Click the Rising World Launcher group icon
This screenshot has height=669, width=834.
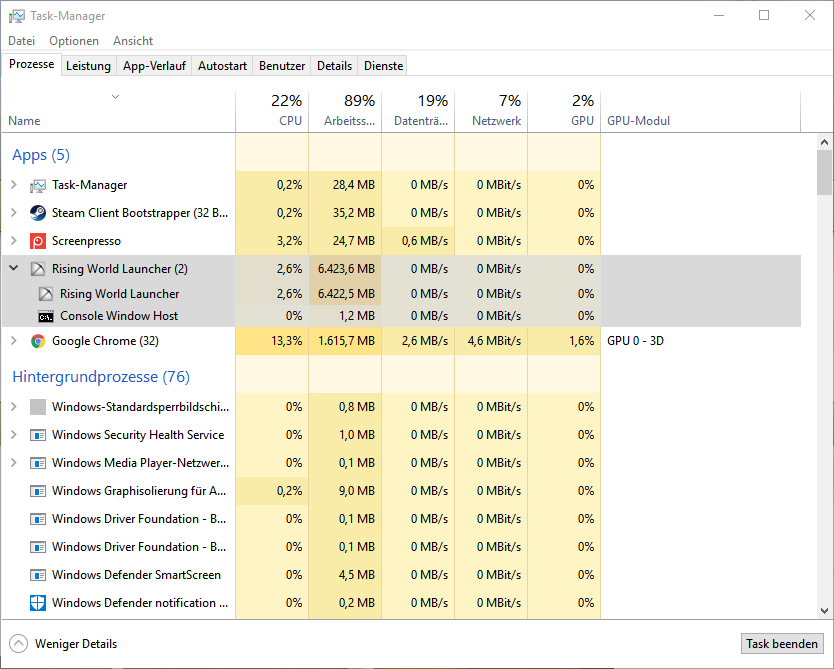click(38, 269)
